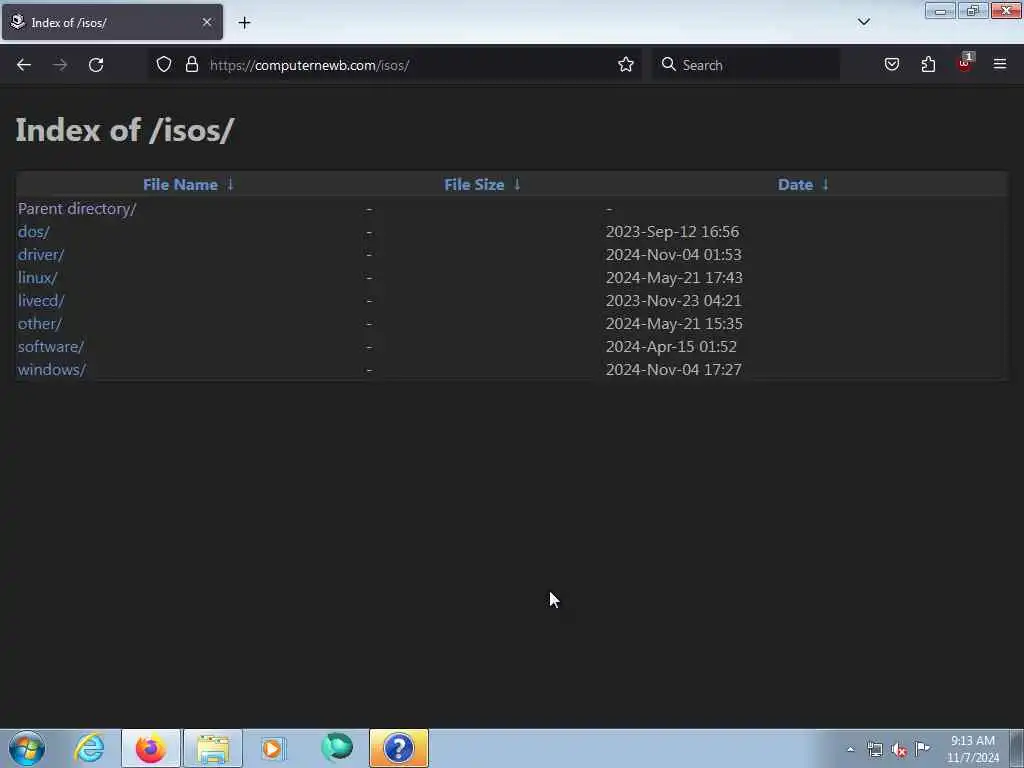
Task: Click date 2024-Nov-04 17:27
Action: 673,370
